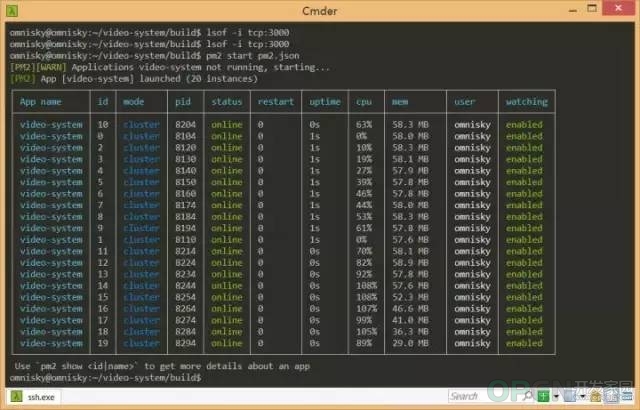Click pid value 8244
The height and width of the screenshot is (410, 640).
(x=185, y=286)
